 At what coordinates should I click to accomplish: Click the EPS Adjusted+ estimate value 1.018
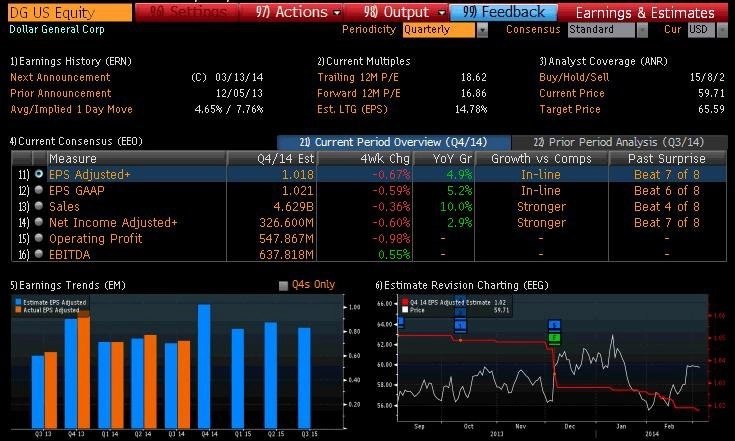298,175
